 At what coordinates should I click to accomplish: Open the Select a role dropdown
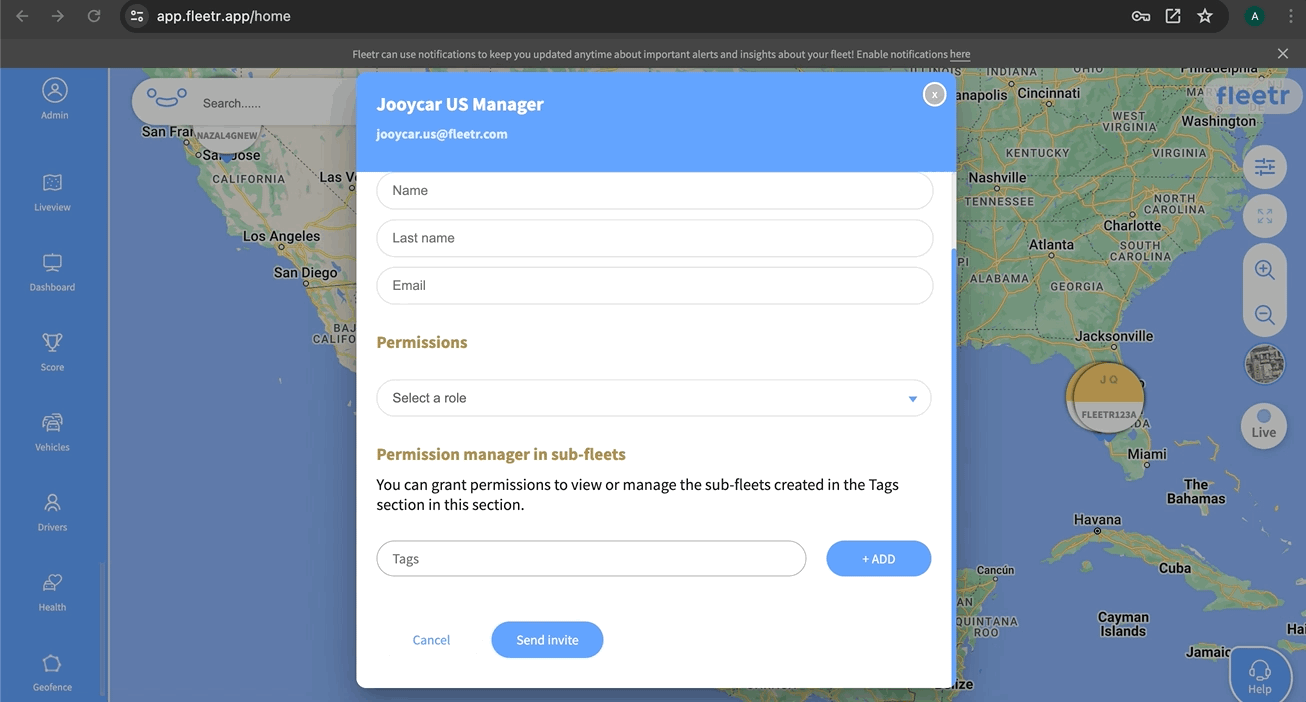tap(654, 398)
